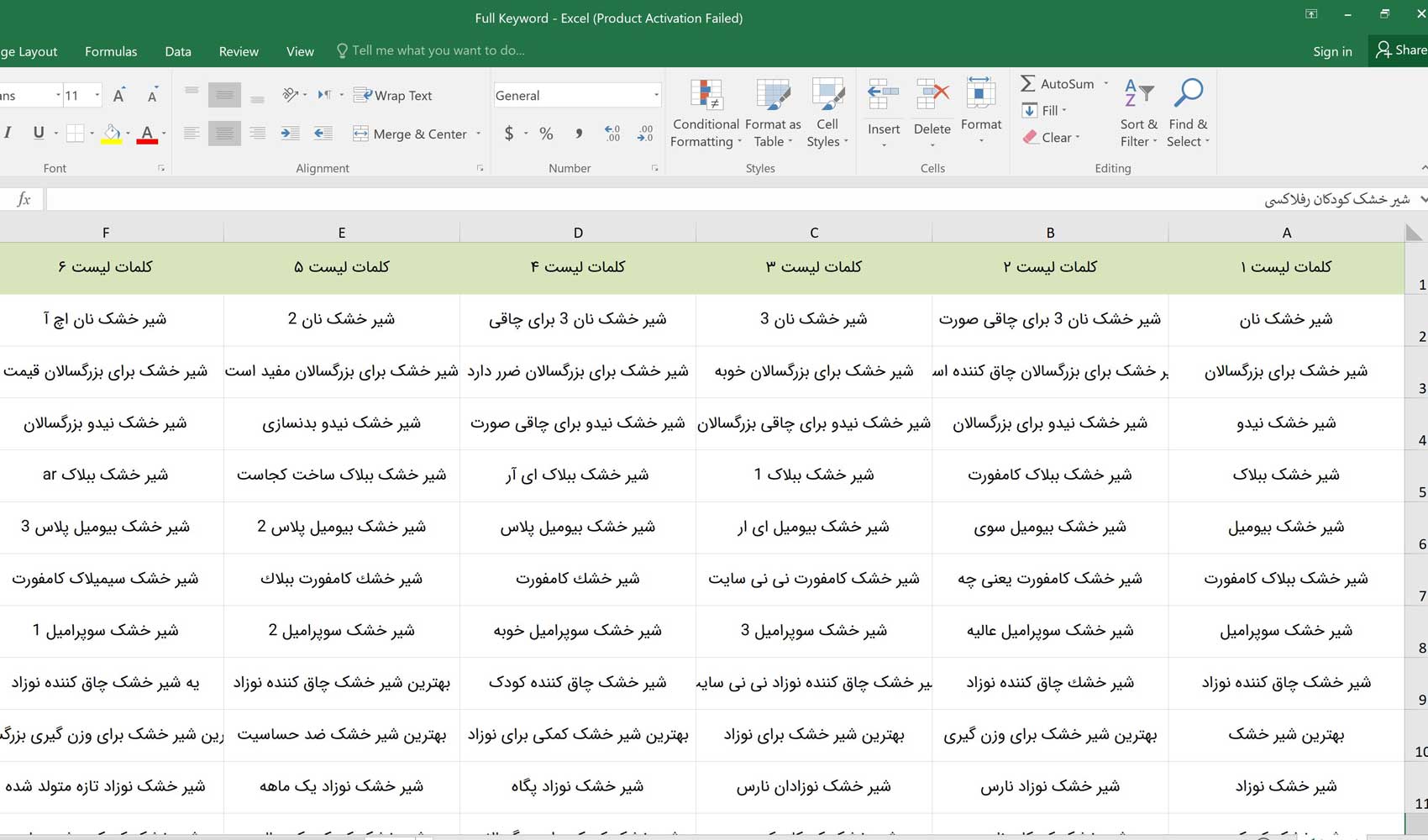Screen dimensions: 1428x840
Task: Select cell 'شیر خشک کامفورت' in column D
Action: click(x=578, y=579)
